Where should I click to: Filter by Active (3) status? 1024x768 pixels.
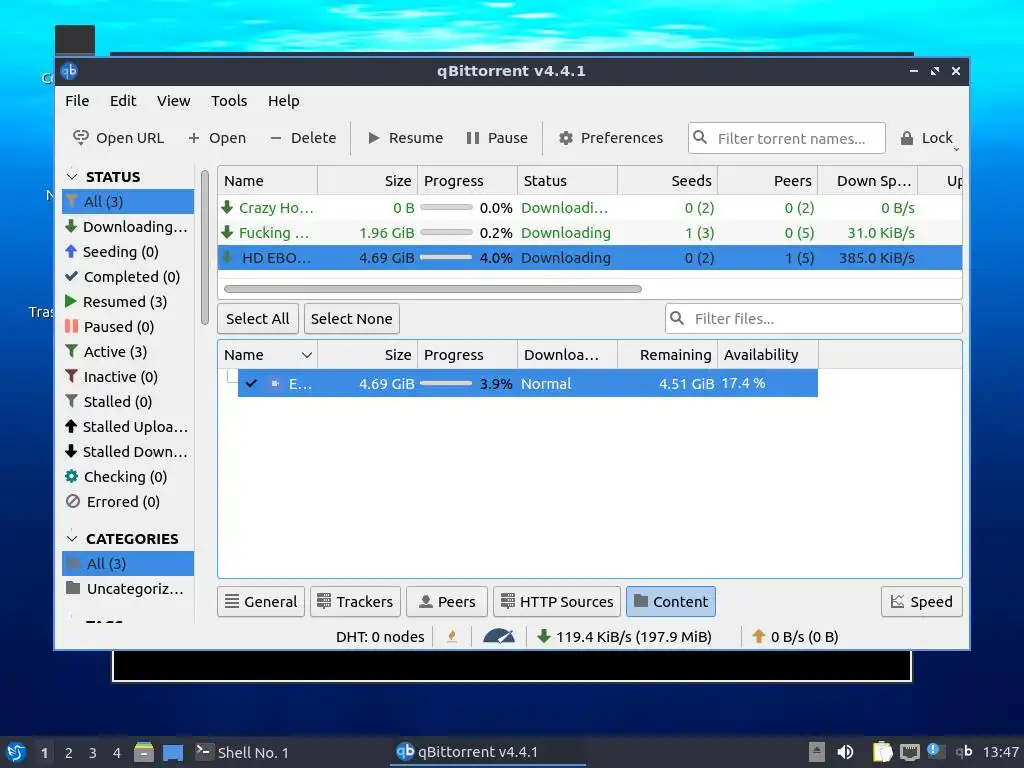click(x=128, y=352)
